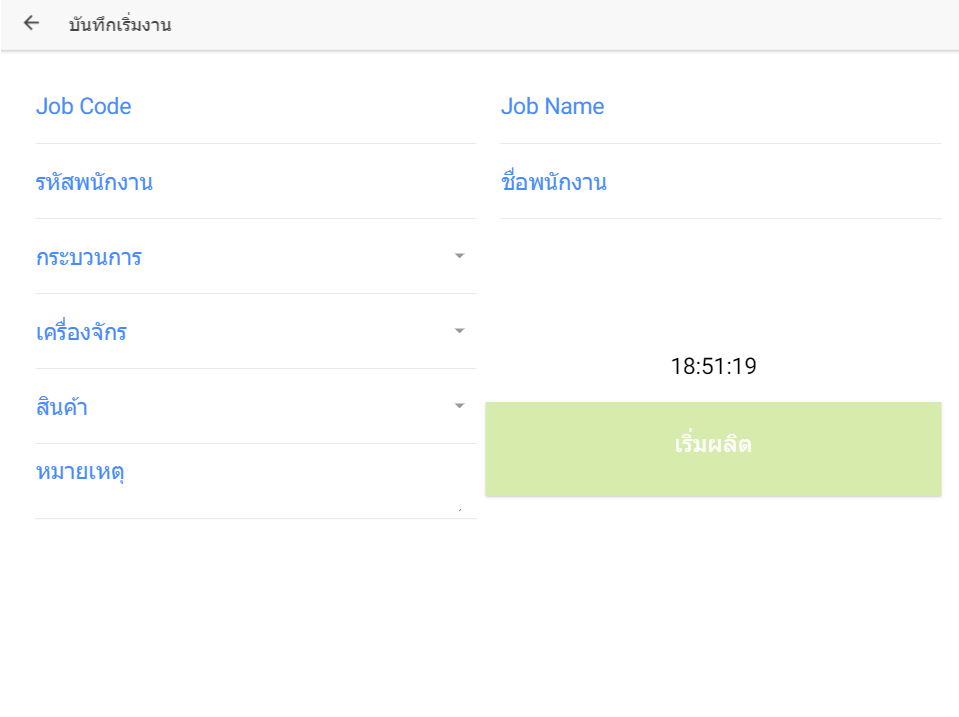Click the กระบวนการ select label
959x717 pixels.
click(89, 258)
